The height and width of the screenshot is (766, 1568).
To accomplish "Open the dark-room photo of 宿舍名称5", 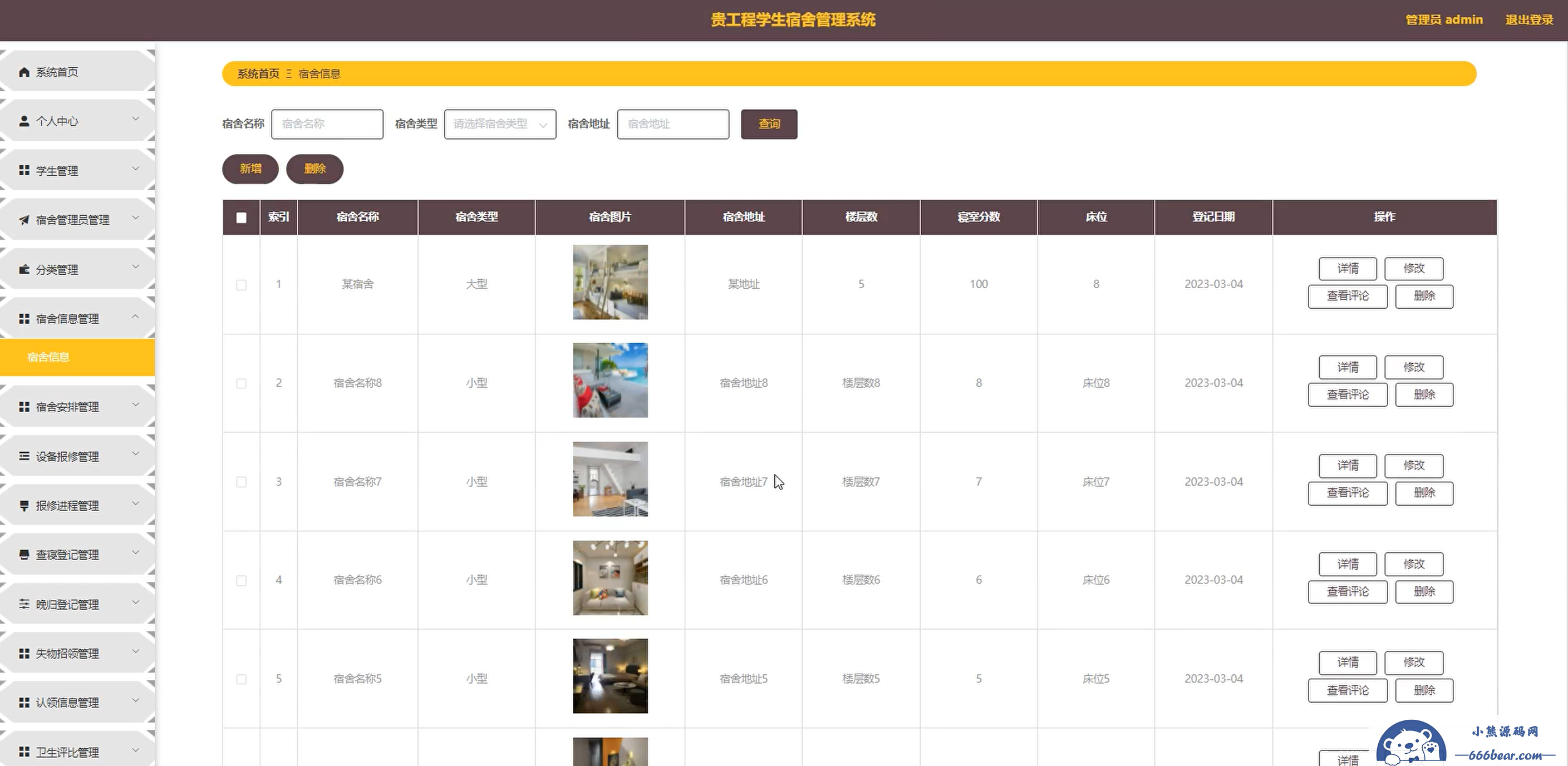I will [610, 676].
